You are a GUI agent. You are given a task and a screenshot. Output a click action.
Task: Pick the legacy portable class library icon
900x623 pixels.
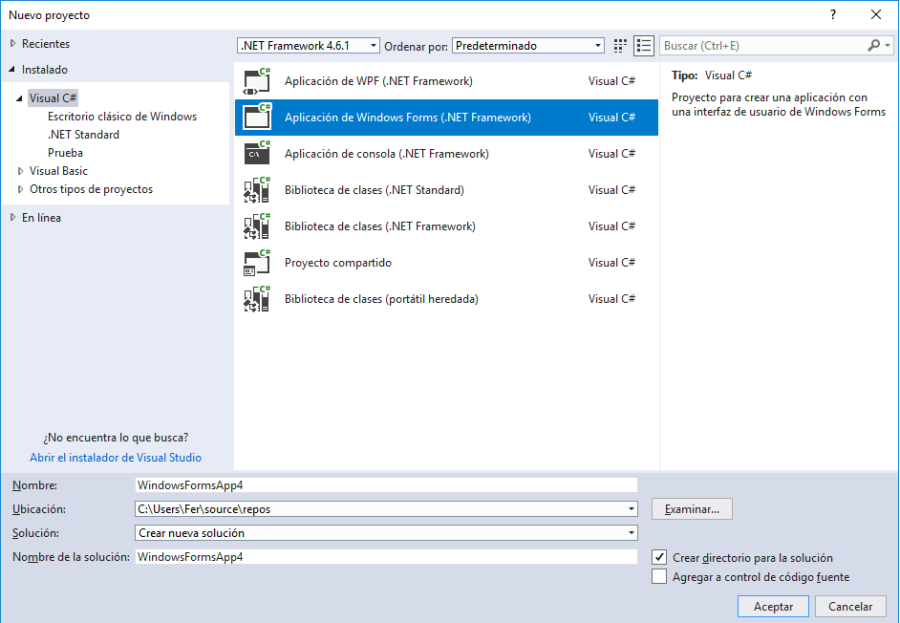click(257, 299)
